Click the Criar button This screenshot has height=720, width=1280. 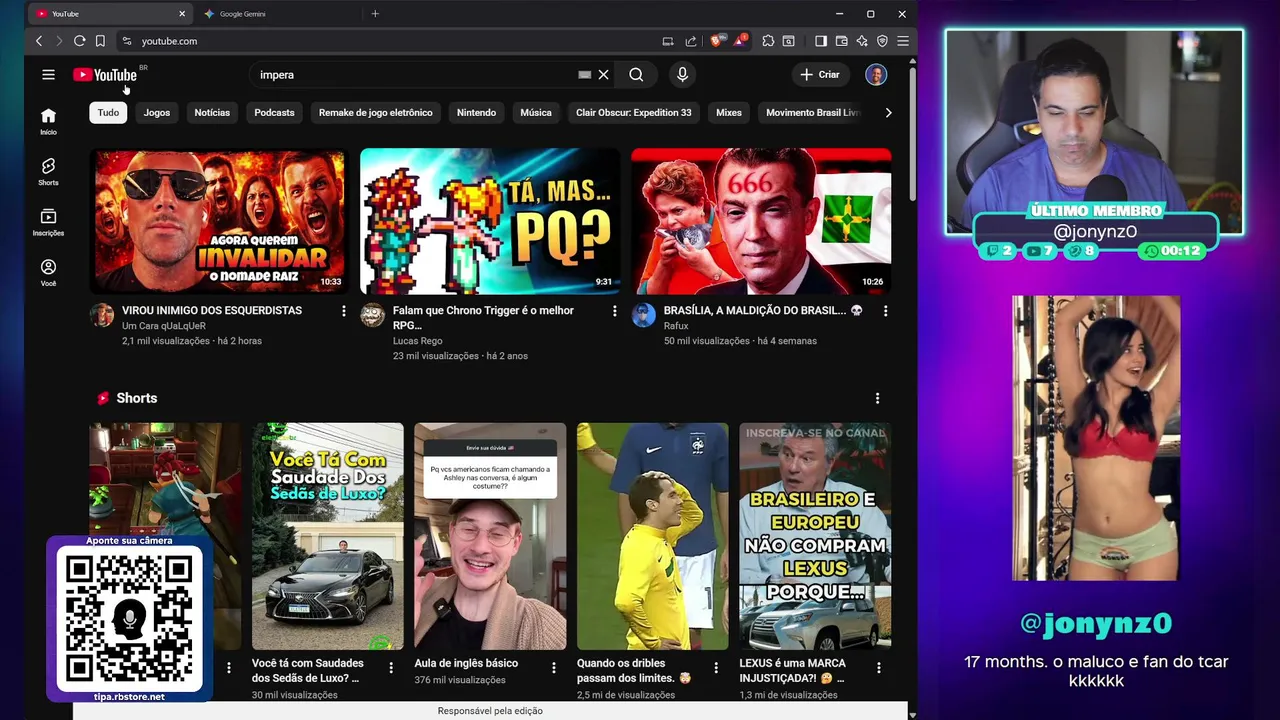820,75
